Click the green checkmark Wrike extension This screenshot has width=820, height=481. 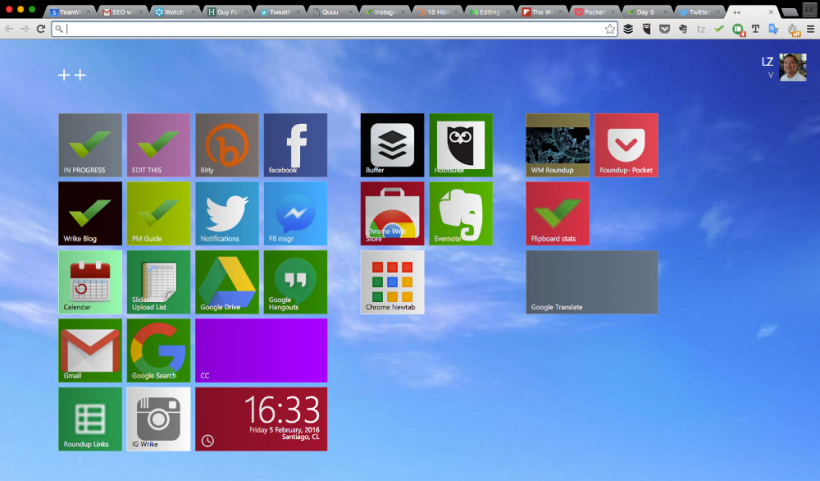point(719,29)
